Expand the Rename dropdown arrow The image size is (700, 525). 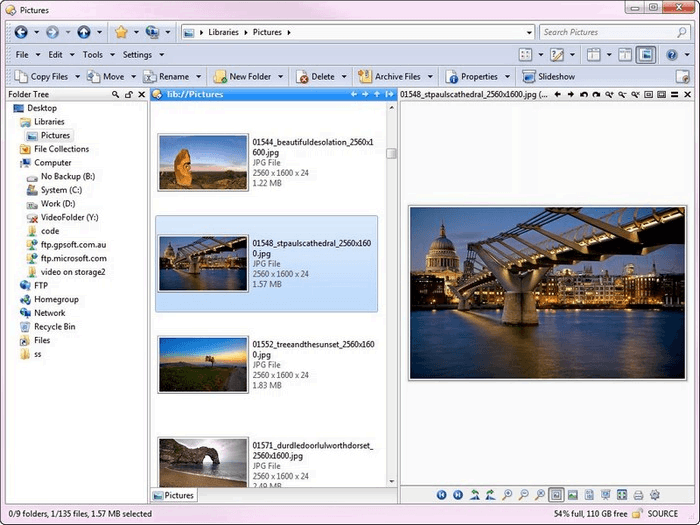click(x=199, y=77)
